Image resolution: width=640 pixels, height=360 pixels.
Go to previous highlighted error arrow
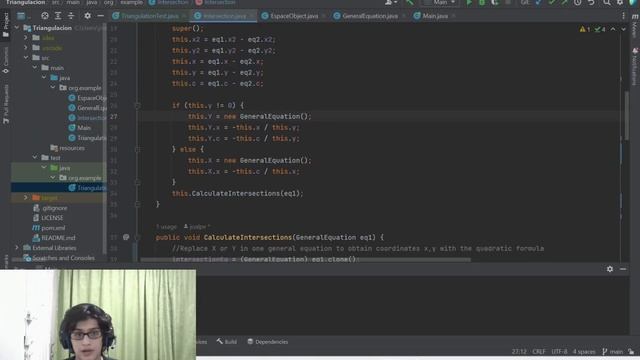[613, 29]
